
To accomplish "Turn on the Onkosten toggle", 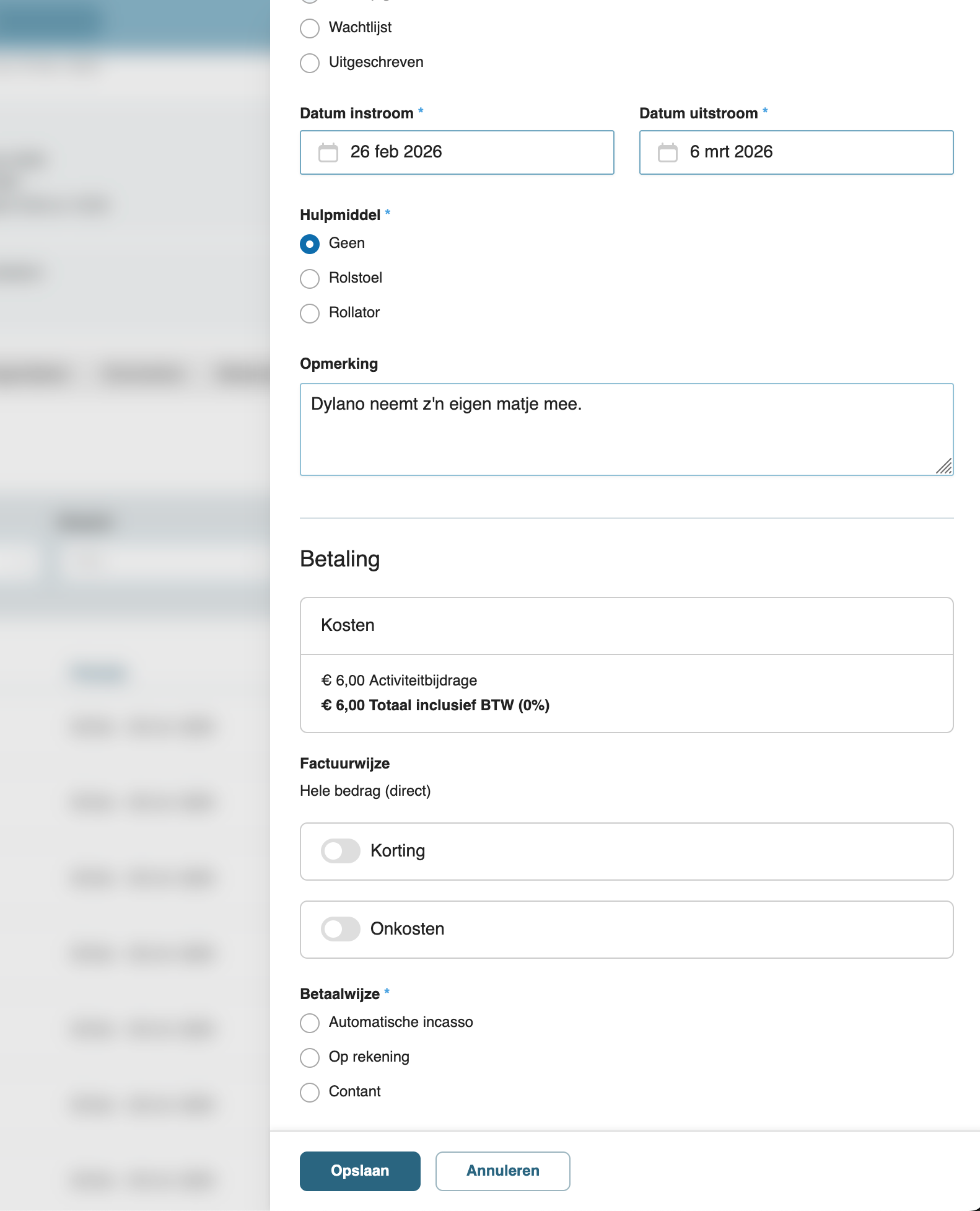I will [340, 929].
